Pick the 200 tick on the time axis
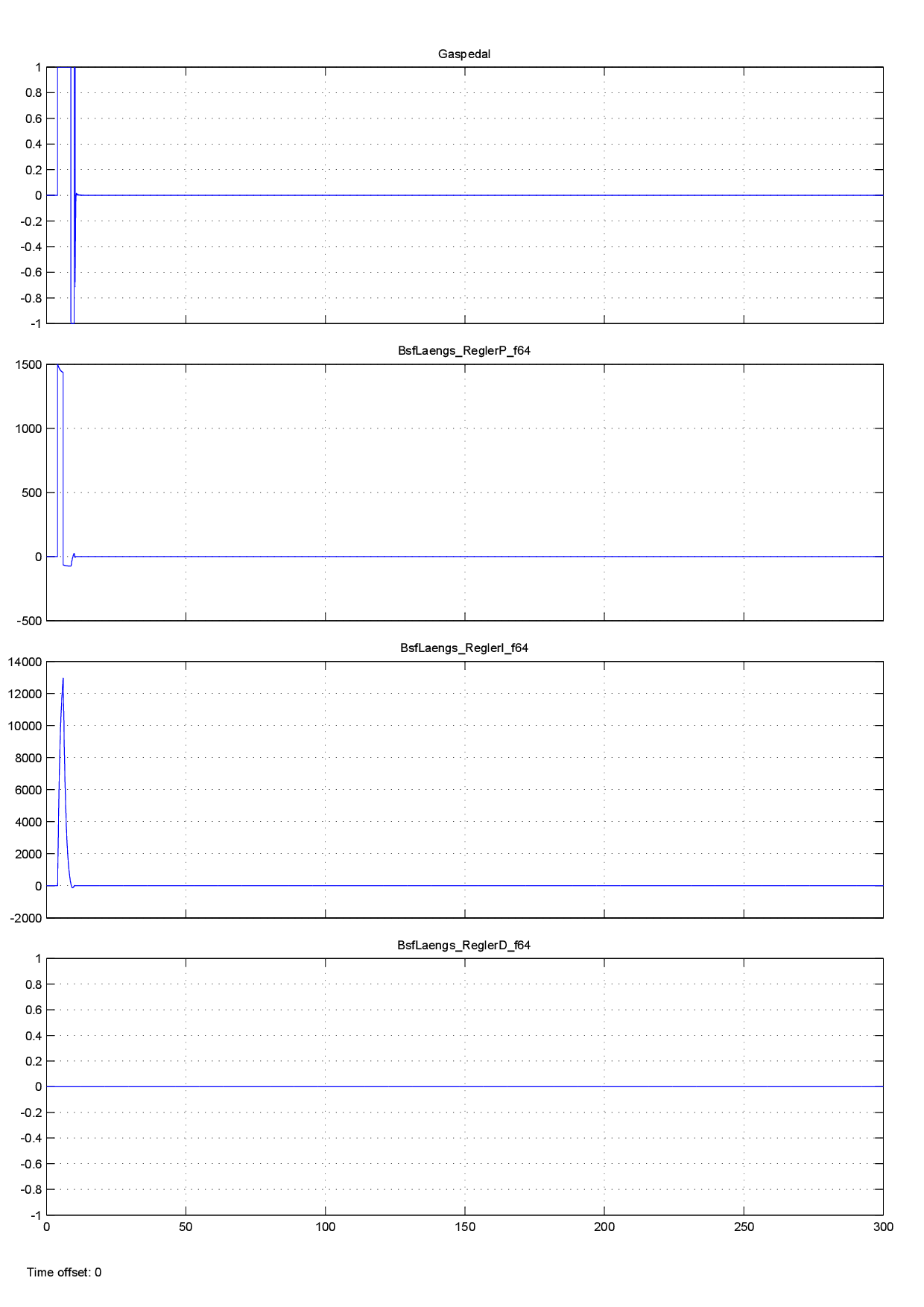This screenshot has height=1307, width=924. click(x=604, y=1227)
